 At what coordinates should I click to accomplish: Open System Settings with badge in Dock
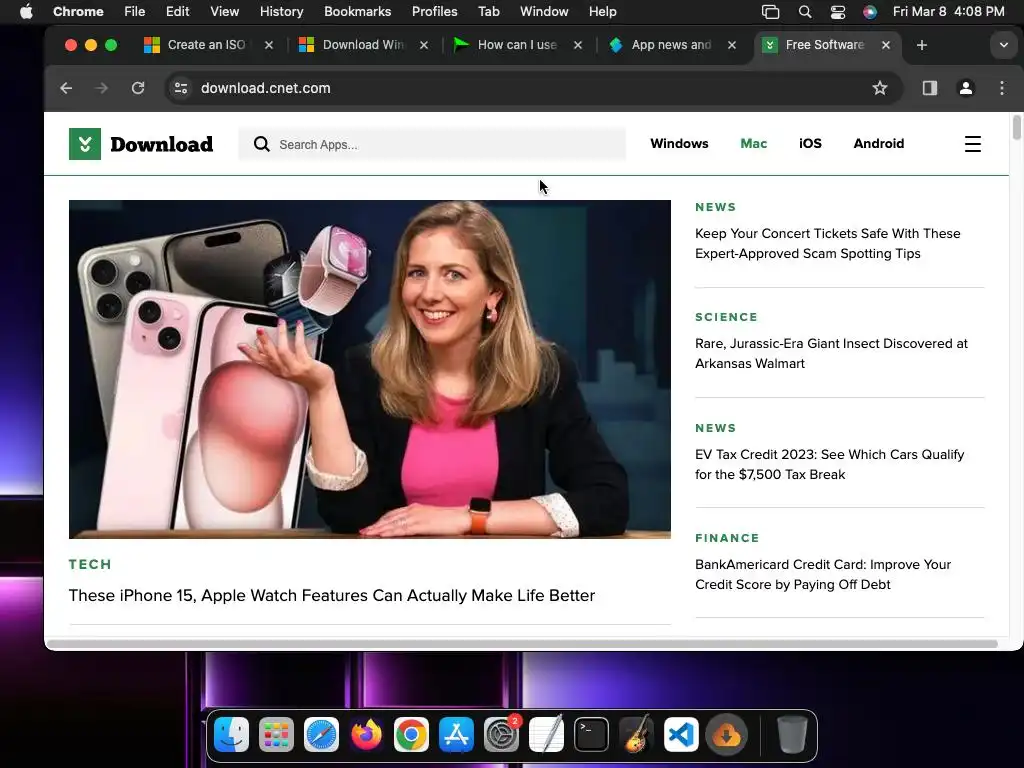click(x=502, y=735)
